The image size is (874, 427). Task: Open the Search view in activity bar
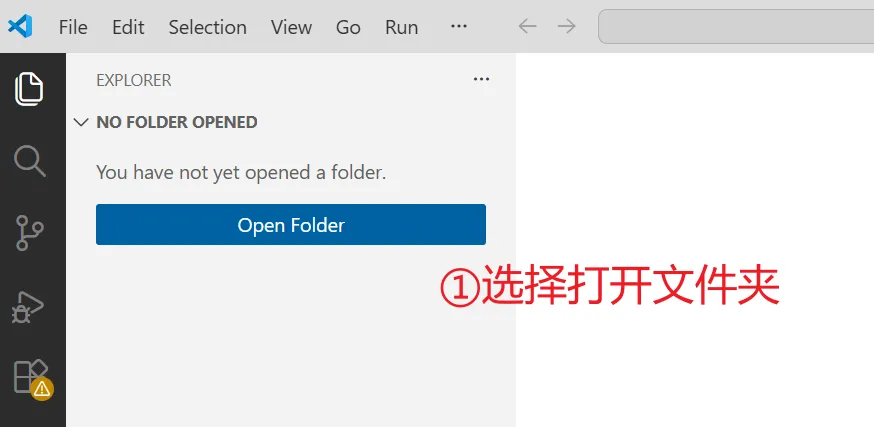pos(29,161)
